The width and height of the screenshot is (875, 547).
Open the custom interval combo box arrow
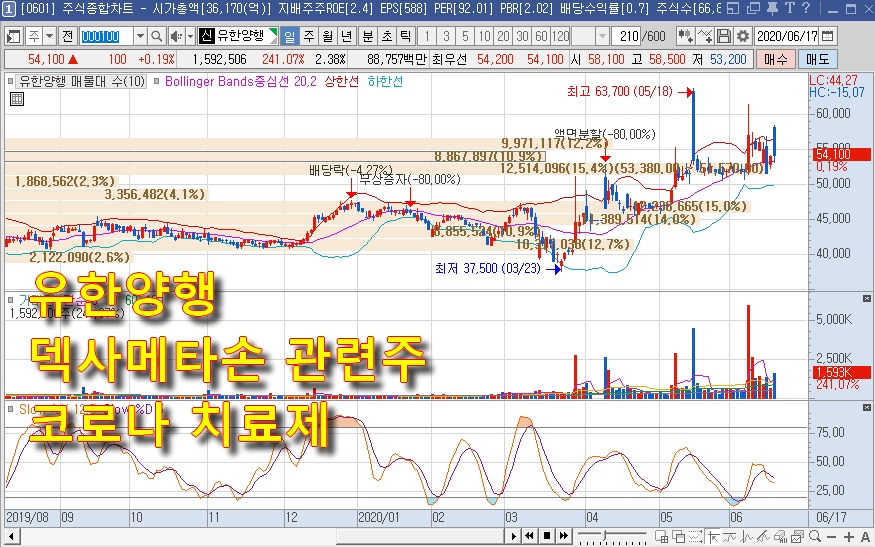[602, 36]
